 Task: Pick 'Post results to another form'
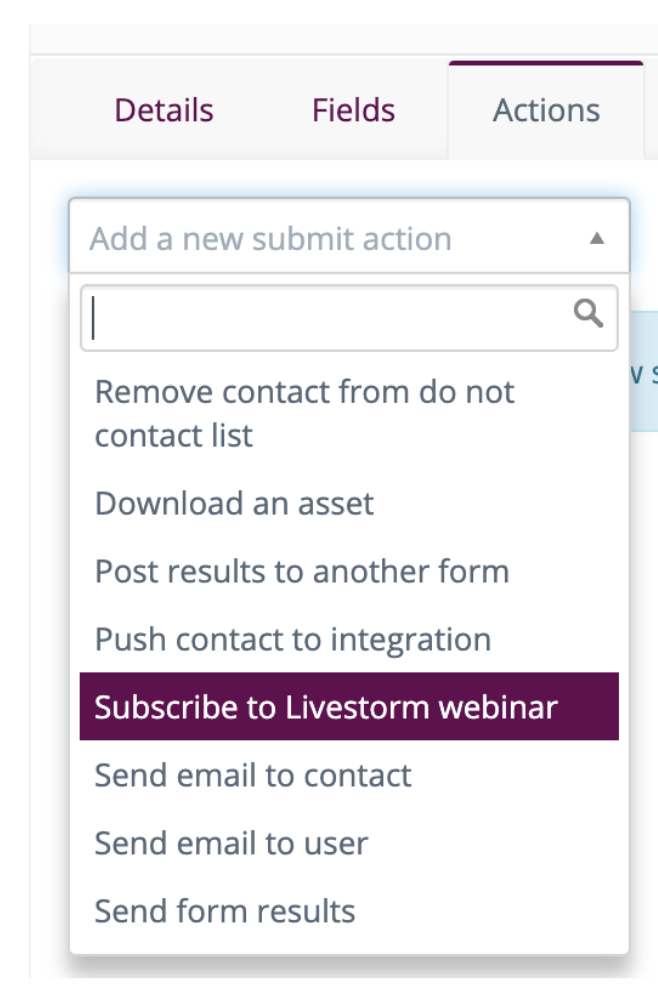click(349, 571)
